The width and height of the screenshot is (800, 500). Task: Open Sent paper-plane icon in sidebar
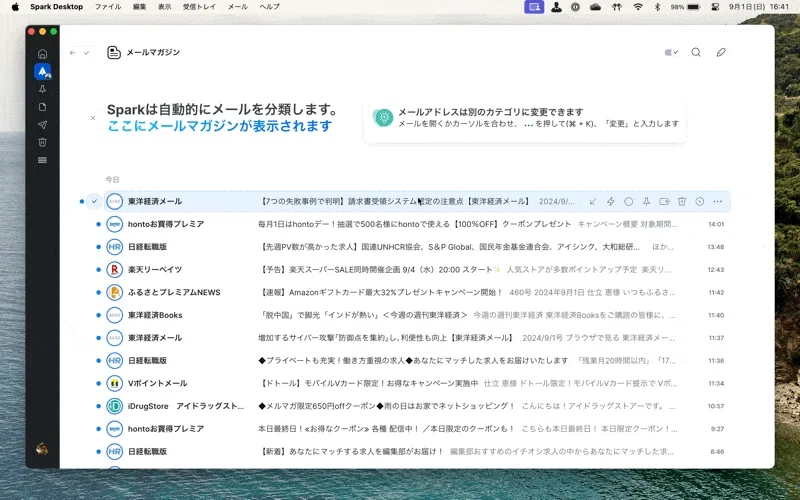[42, 125]
